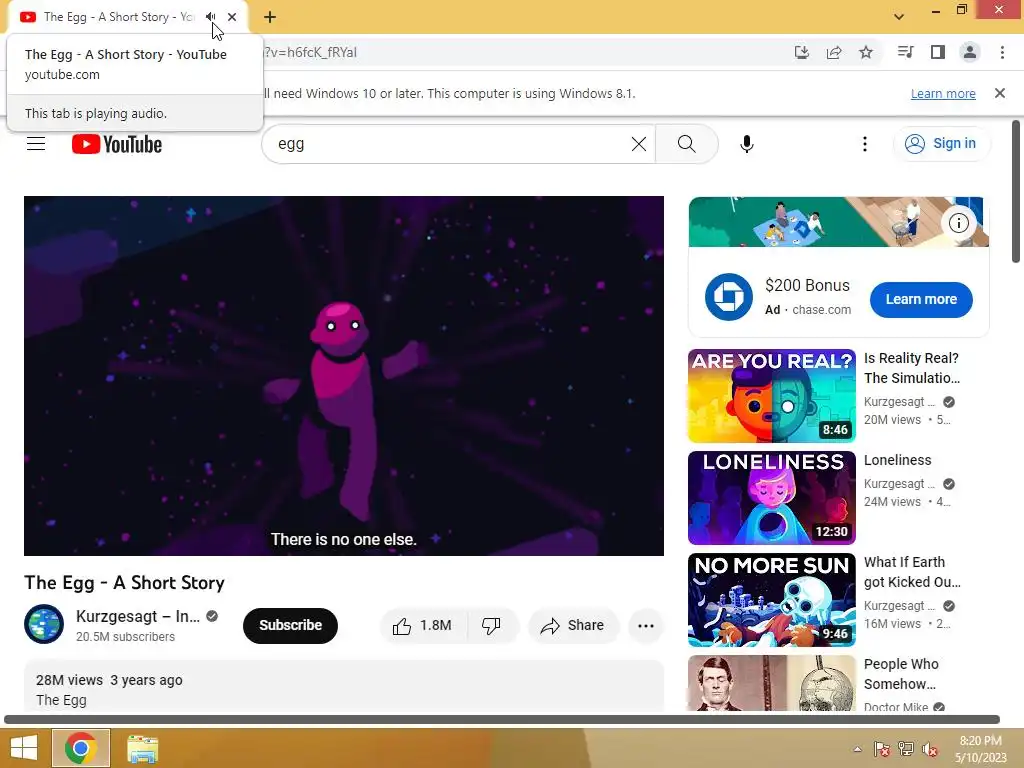The height and width of the screenshot is (768, 1024).
Task: Open YouTube guide hamburger menu
Action: point(36,144)
